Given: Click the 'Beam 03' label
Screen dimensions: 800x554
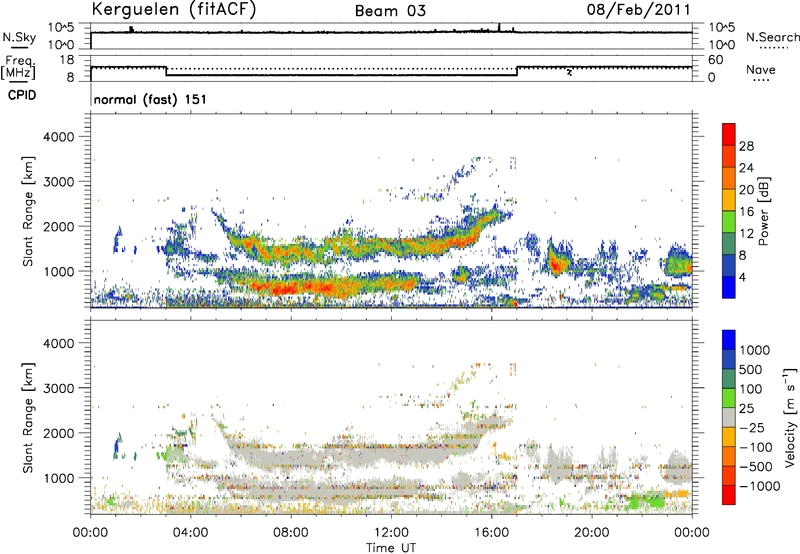Looking at the screenshot, I should 390,11.
